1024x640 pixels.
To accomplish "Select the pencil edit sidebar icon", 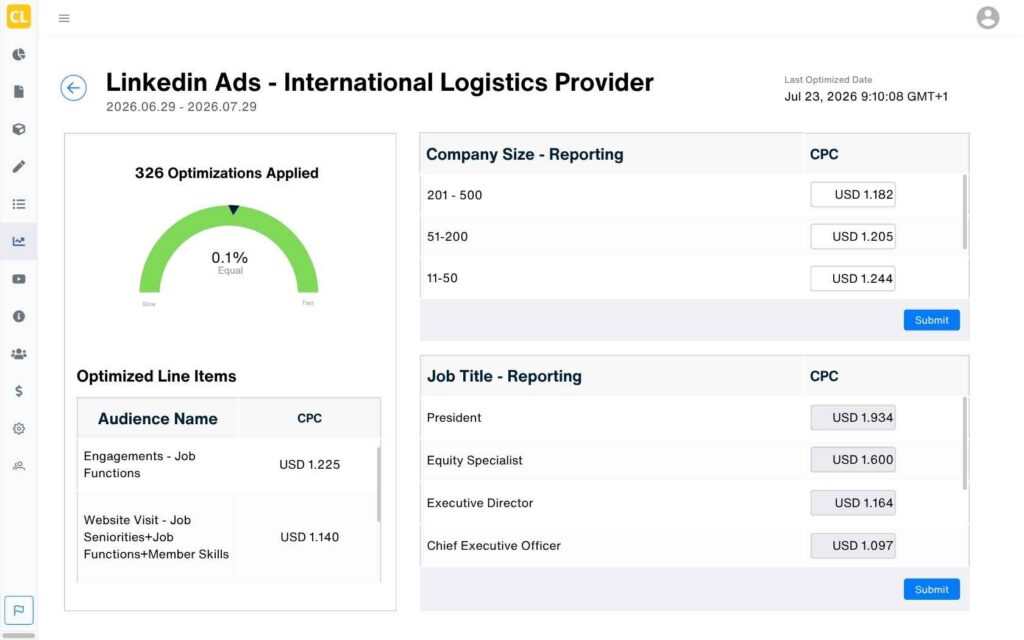I will click(19, 167).
